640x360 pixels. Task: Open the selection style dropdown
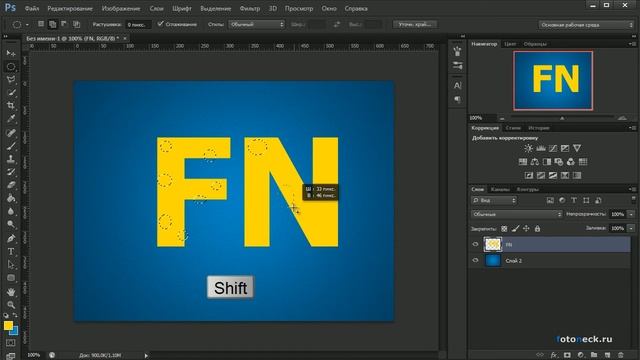[x=256, y=24]
